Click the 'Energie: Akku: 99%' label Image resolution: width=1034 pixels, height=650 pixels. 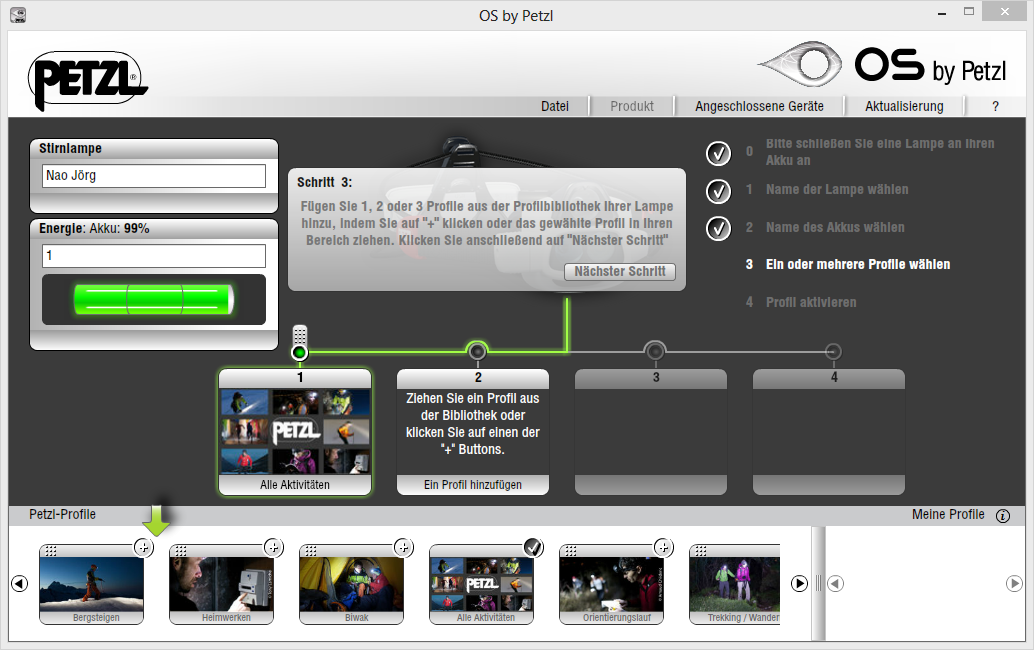tap(94, 229)
